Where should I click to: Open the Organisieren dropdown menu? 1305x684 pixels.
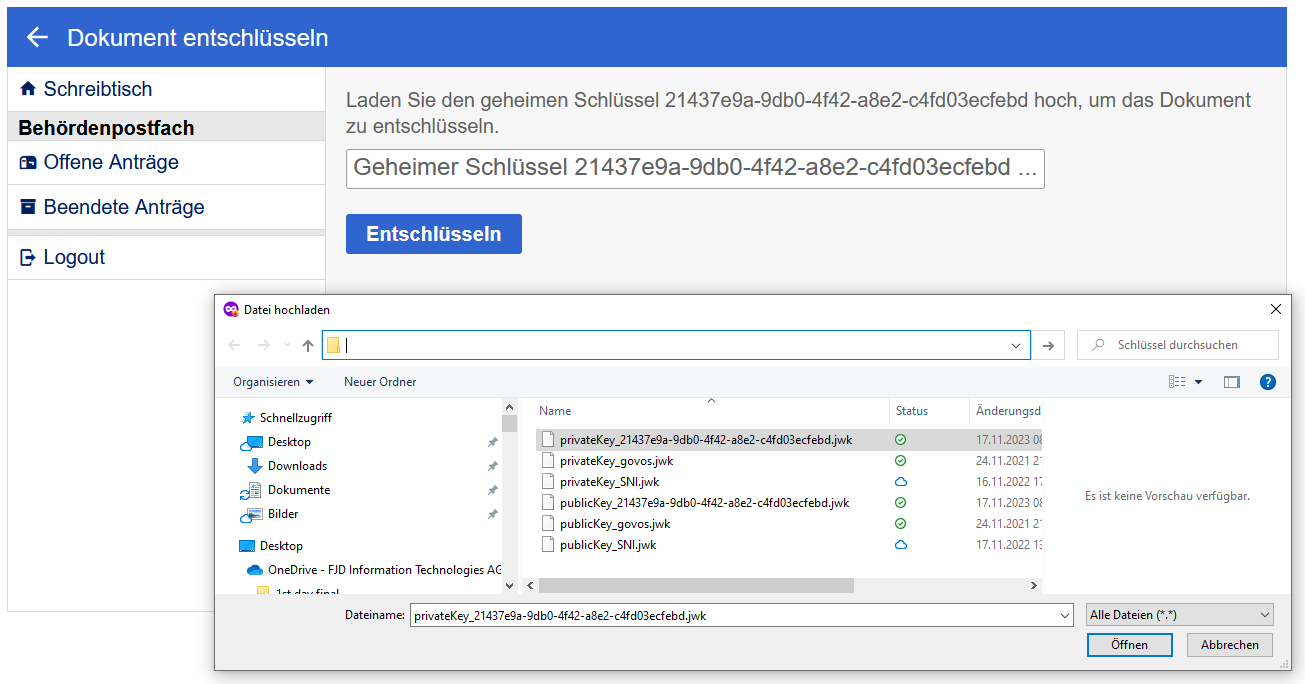[272, 382]
